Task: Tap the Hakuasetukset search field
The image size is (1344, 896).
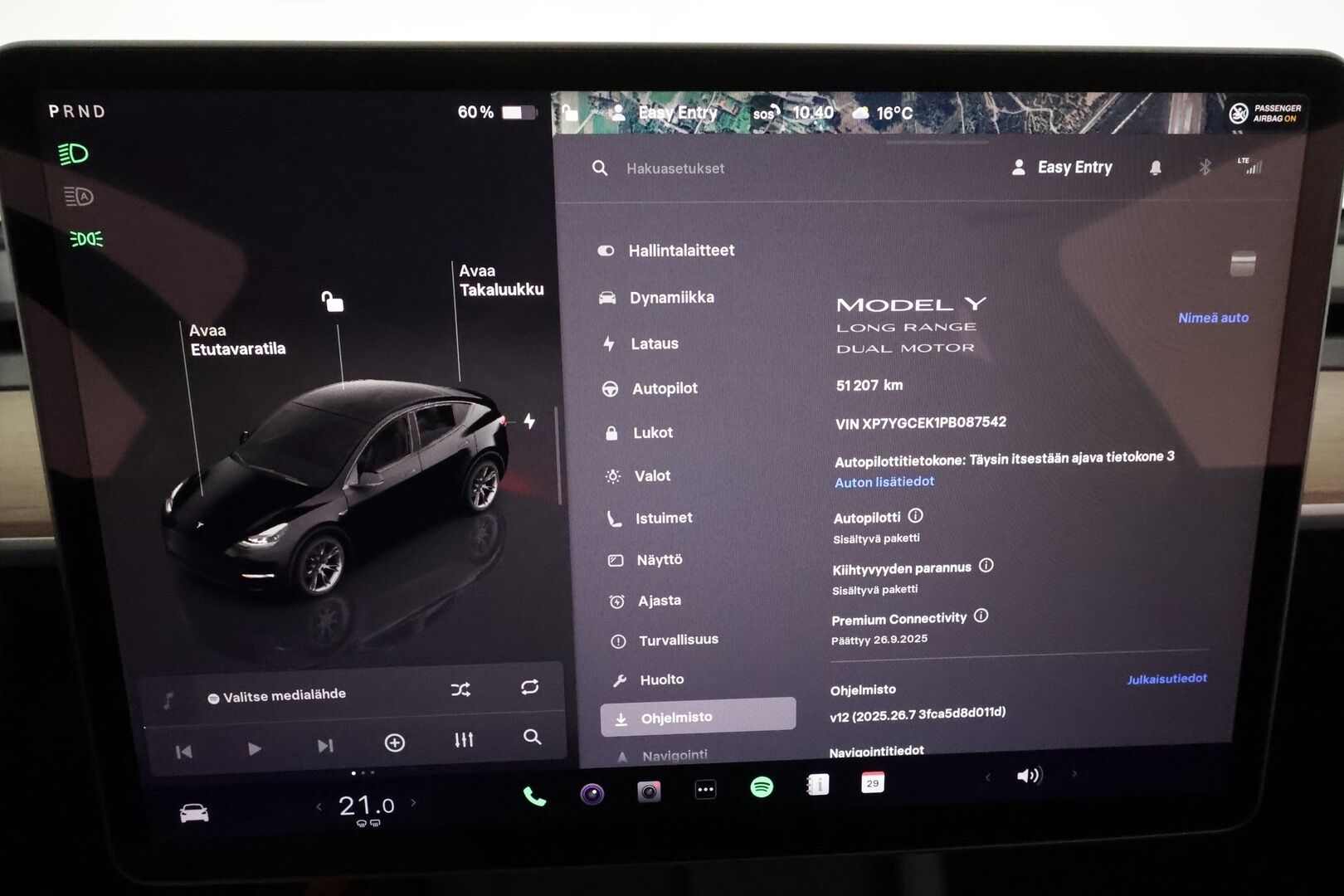Action: tap(674, 168)
